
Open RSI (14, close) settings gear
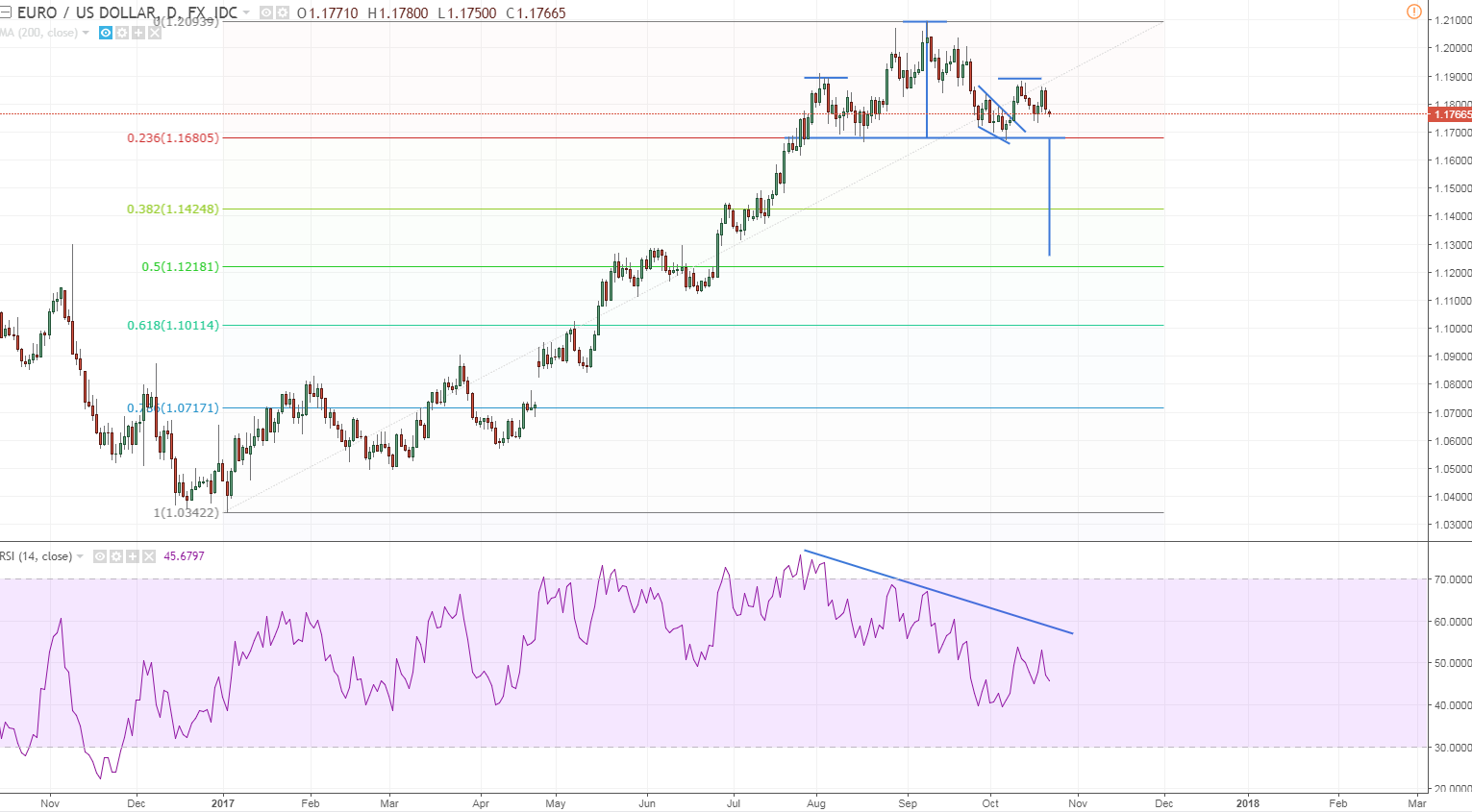tap(116, 556)
